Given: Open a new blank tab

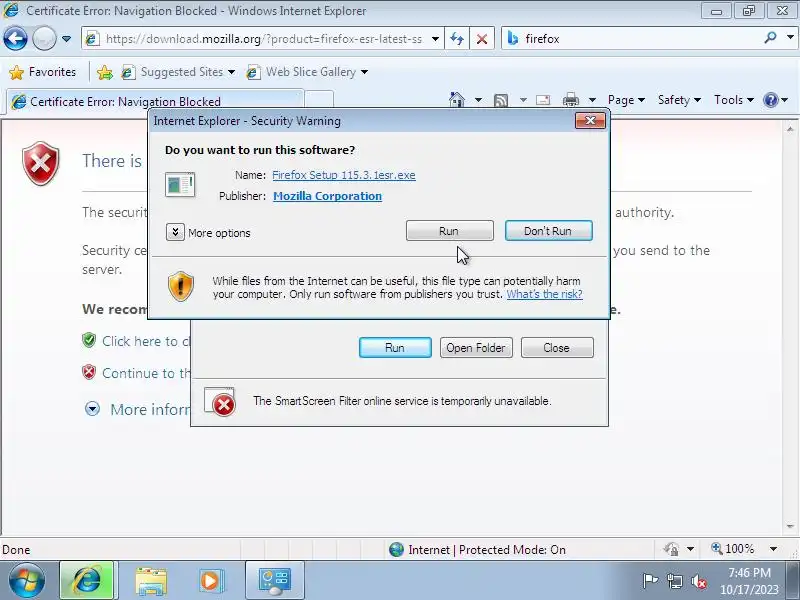Looking at the screenshot, I should coord(319,99).
